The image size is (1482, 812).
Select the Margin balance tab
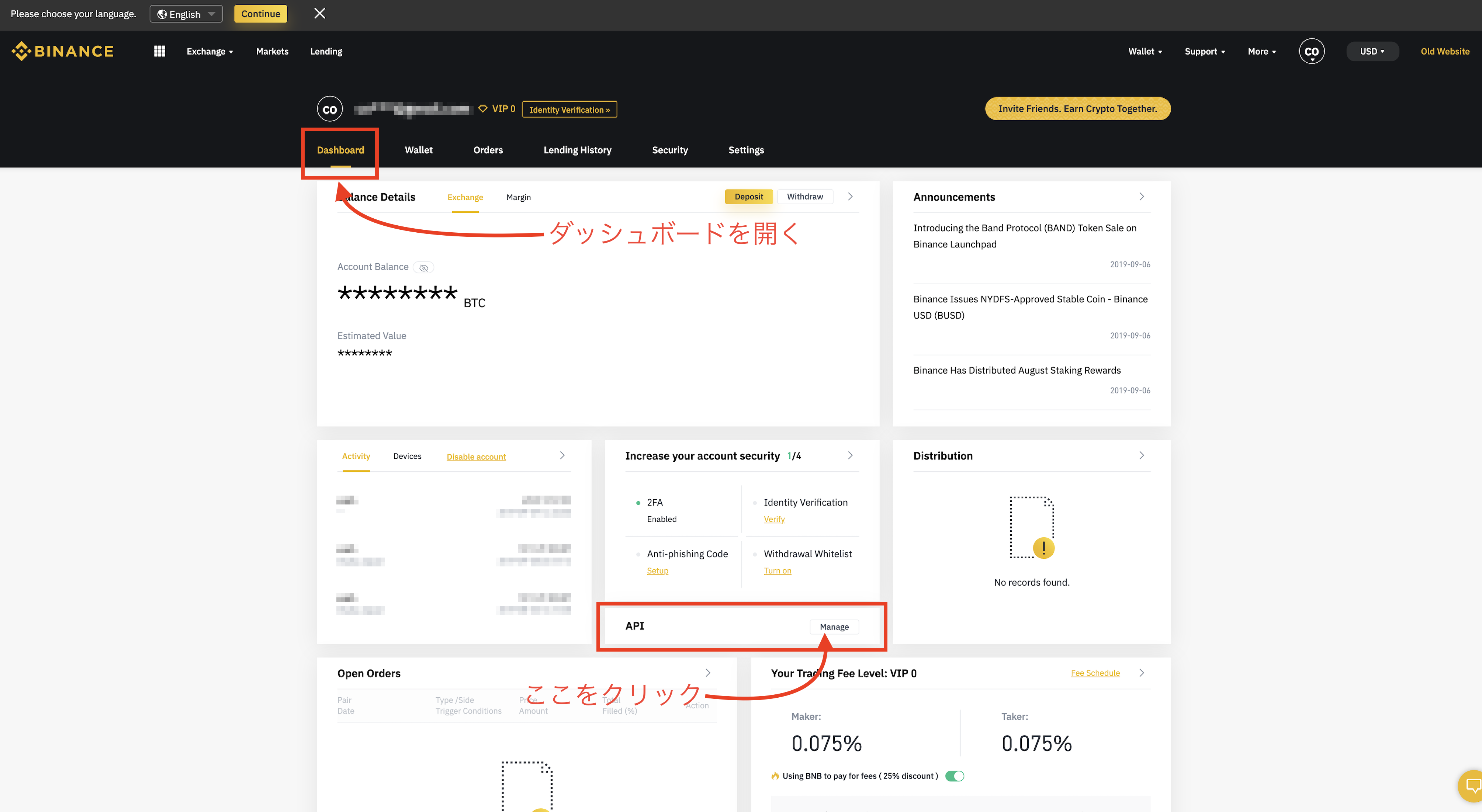518,197
